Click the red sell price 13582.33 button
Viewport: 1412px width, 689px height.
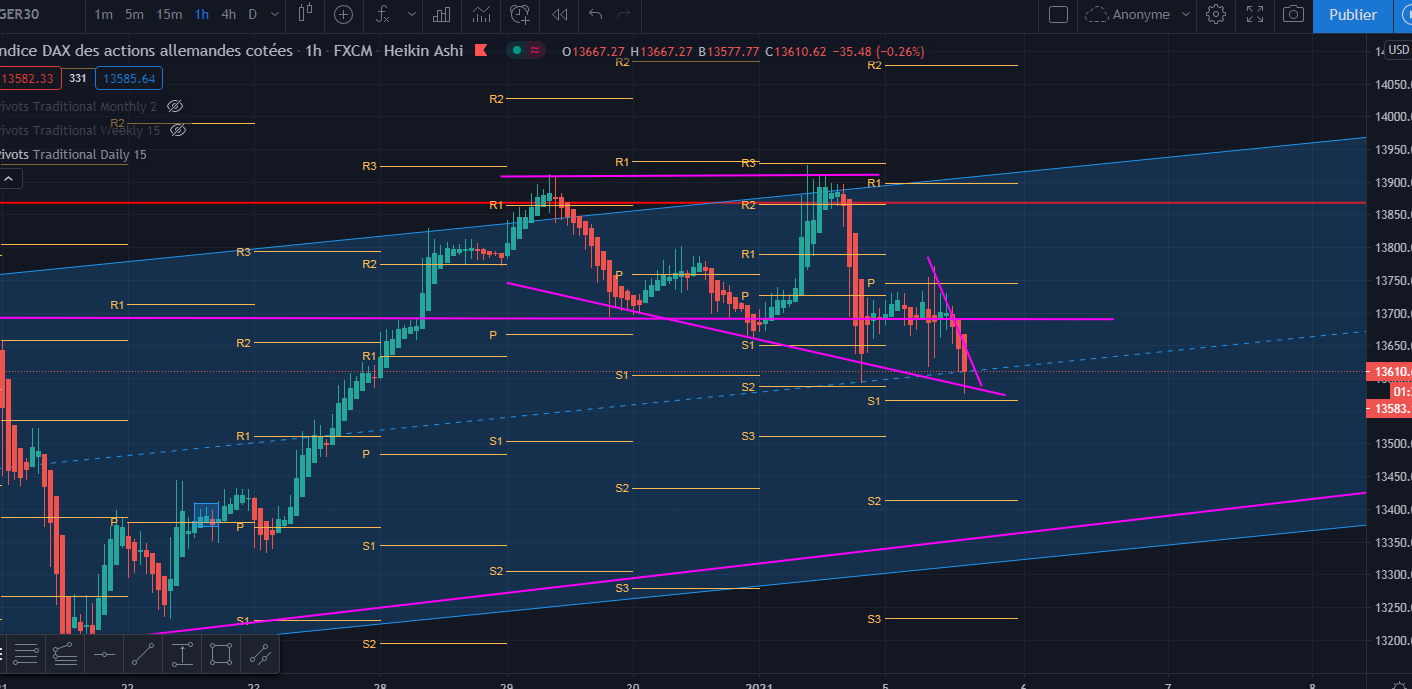tap(30, 78)
